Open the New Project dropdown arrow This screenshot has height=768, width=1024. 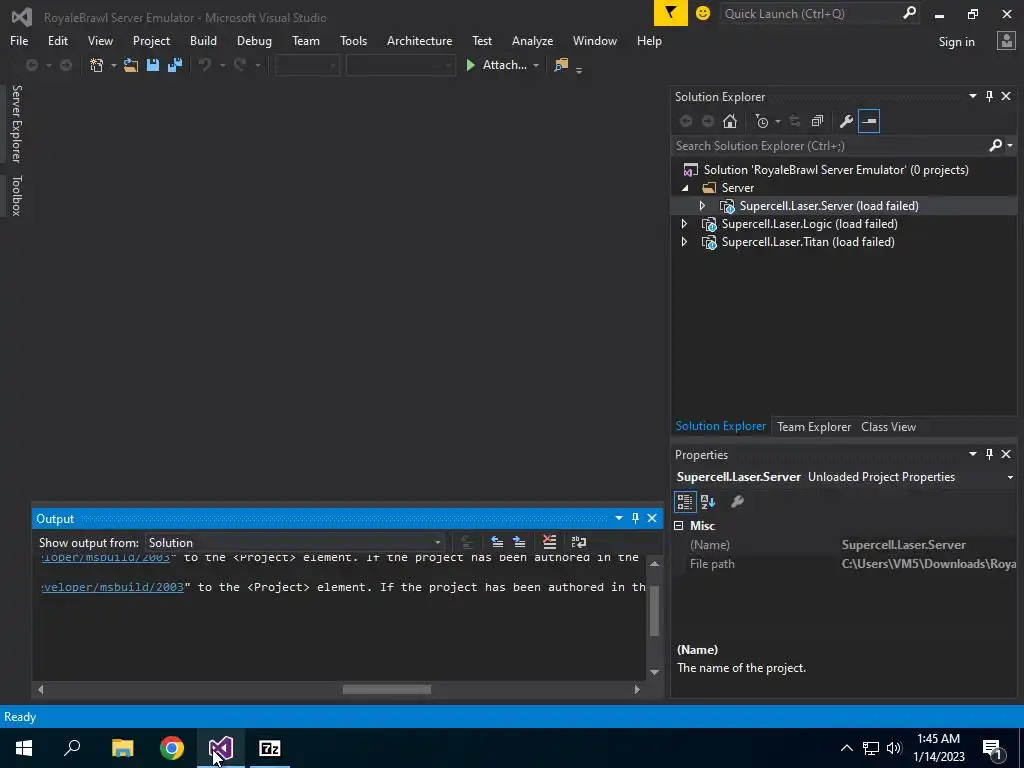coord(113,65)
